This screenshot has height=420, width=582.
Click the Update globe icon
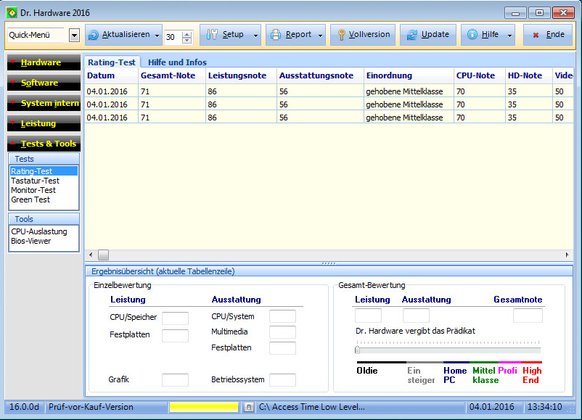pos(412,35)
